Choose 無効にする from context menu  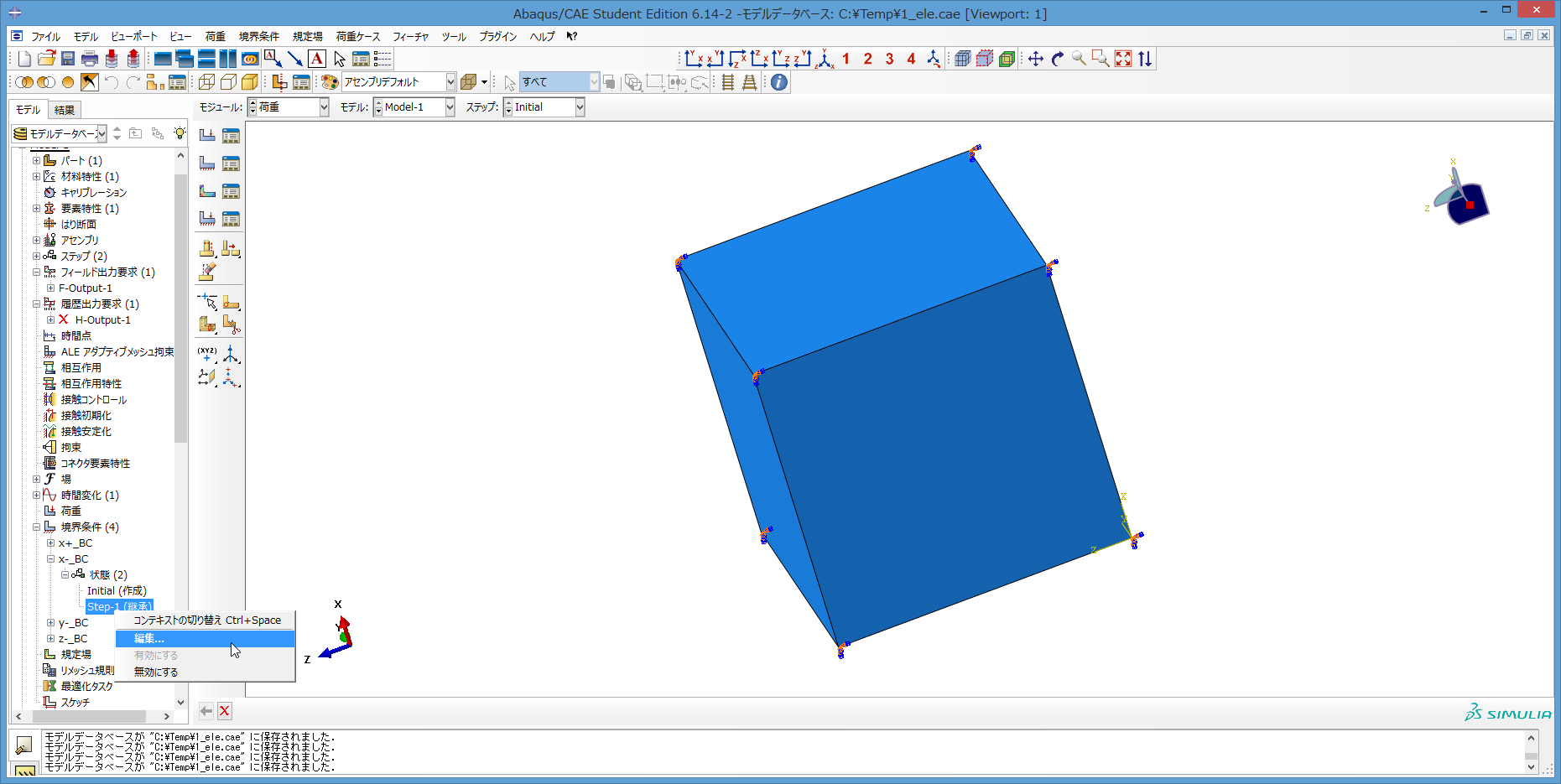206,672
